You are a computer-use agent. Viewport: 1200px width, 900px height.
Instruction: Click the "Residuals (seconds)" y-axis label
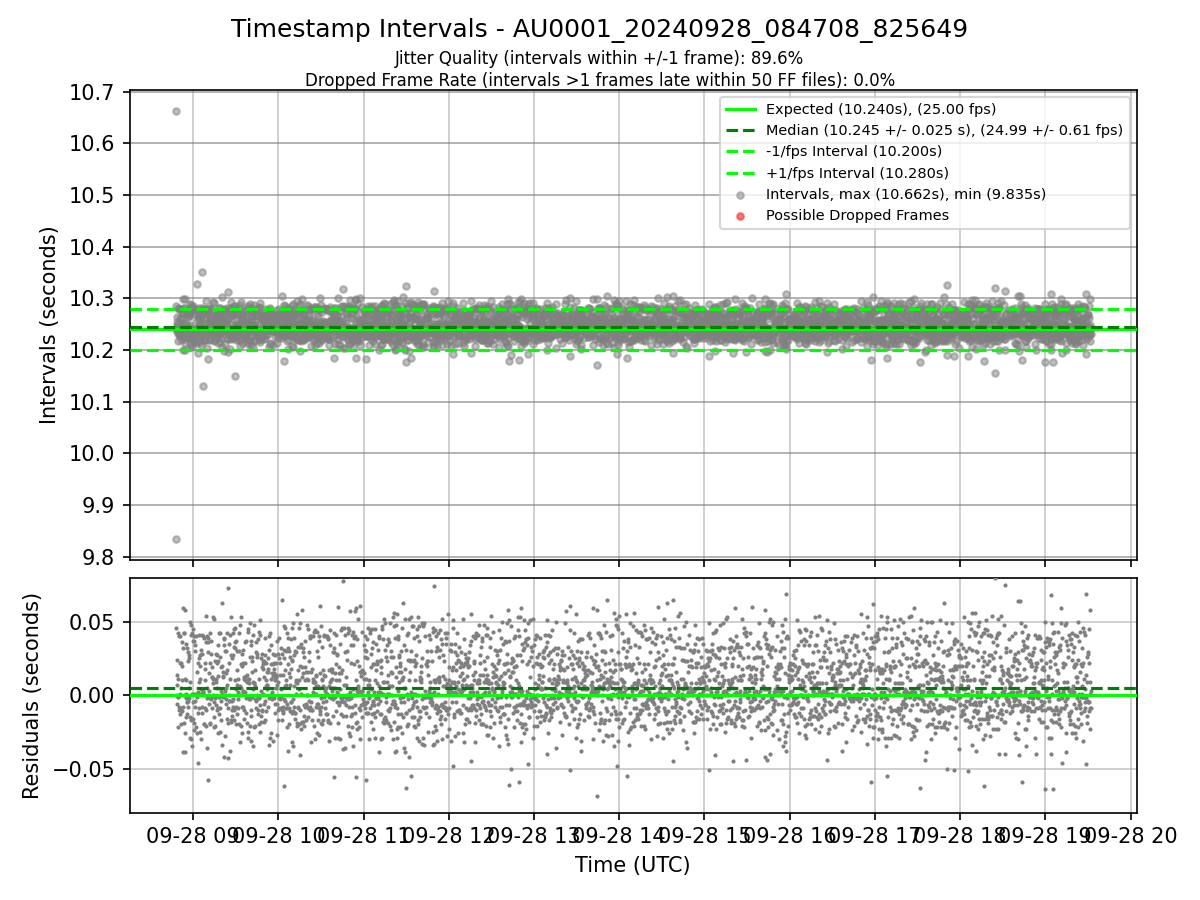tap(32, 696)
